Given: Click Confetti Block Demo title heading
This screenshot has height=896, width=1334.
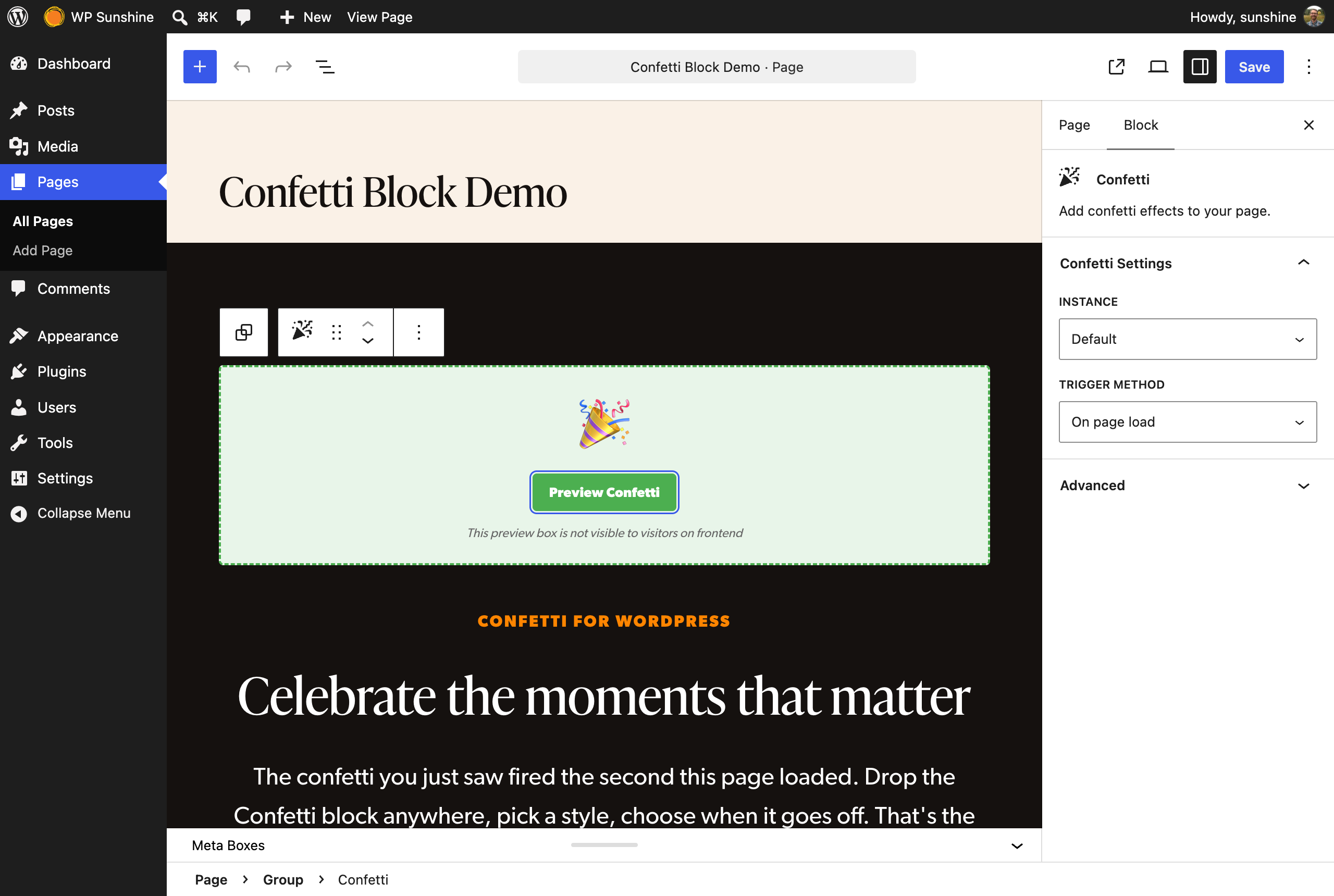Looking at the screenshot, I should click(393, 191).
